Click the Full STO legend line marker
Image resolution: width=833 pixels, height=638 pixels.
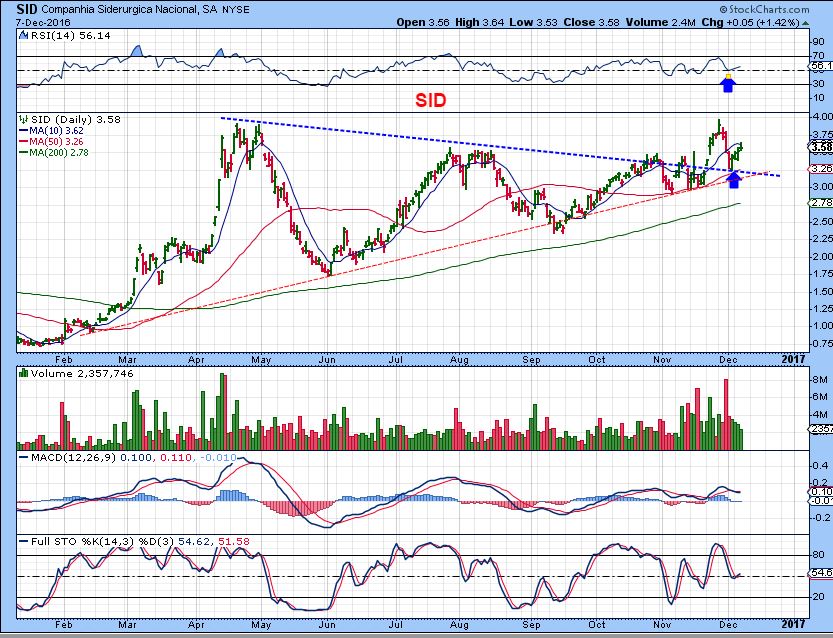[23, 541]
